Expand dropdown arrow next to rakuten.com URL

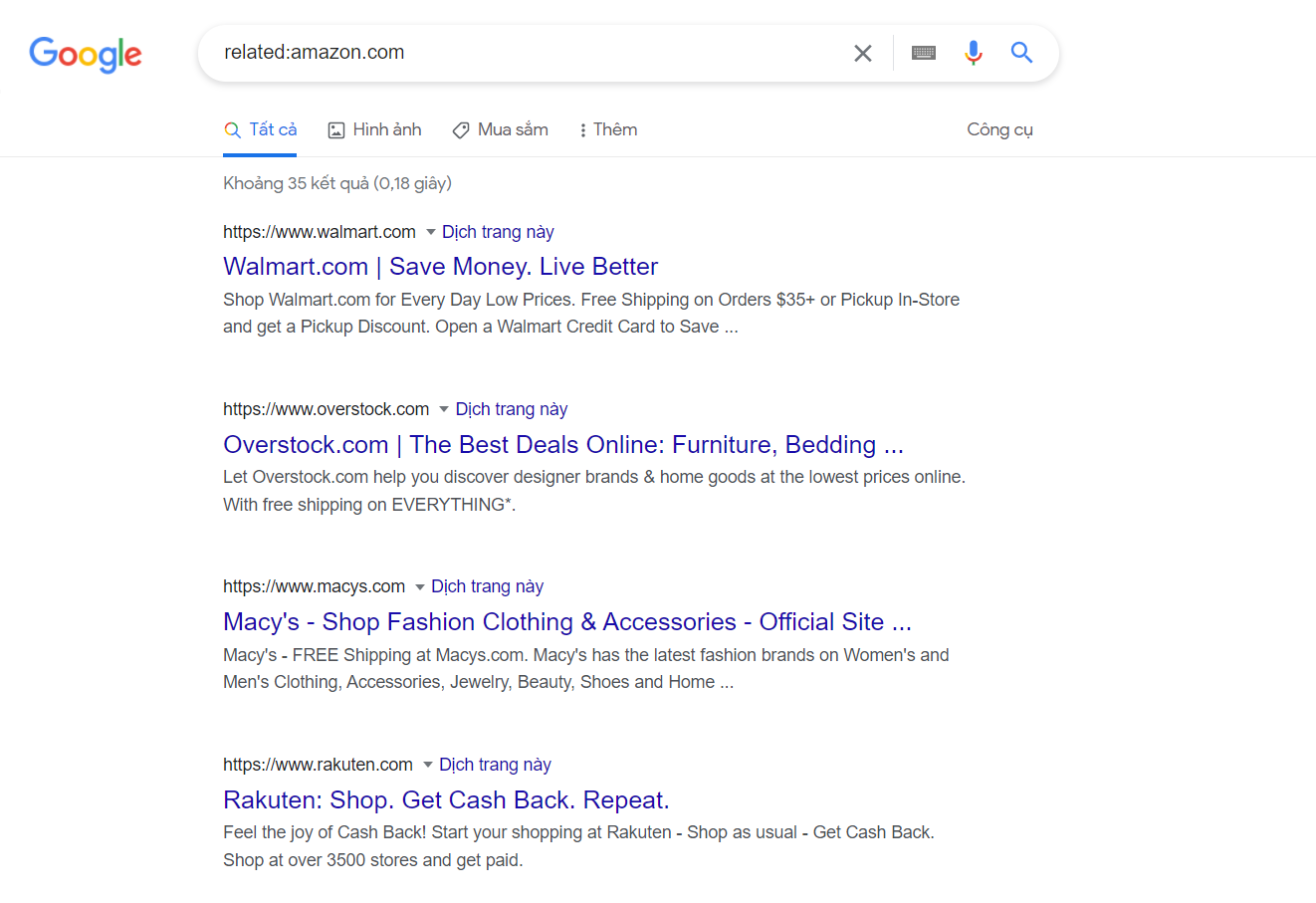coord(428,765)
